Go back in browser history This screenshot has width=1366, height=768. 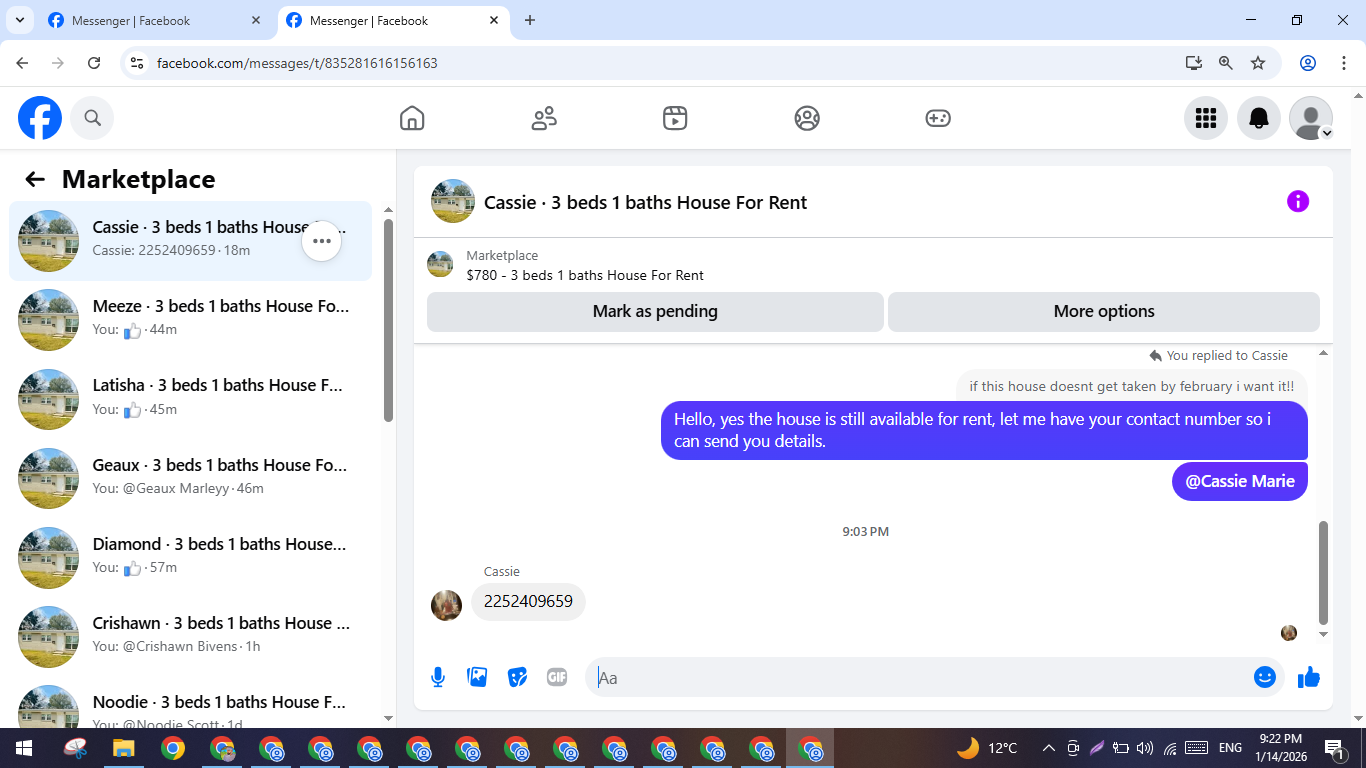[x=22, y=63]
